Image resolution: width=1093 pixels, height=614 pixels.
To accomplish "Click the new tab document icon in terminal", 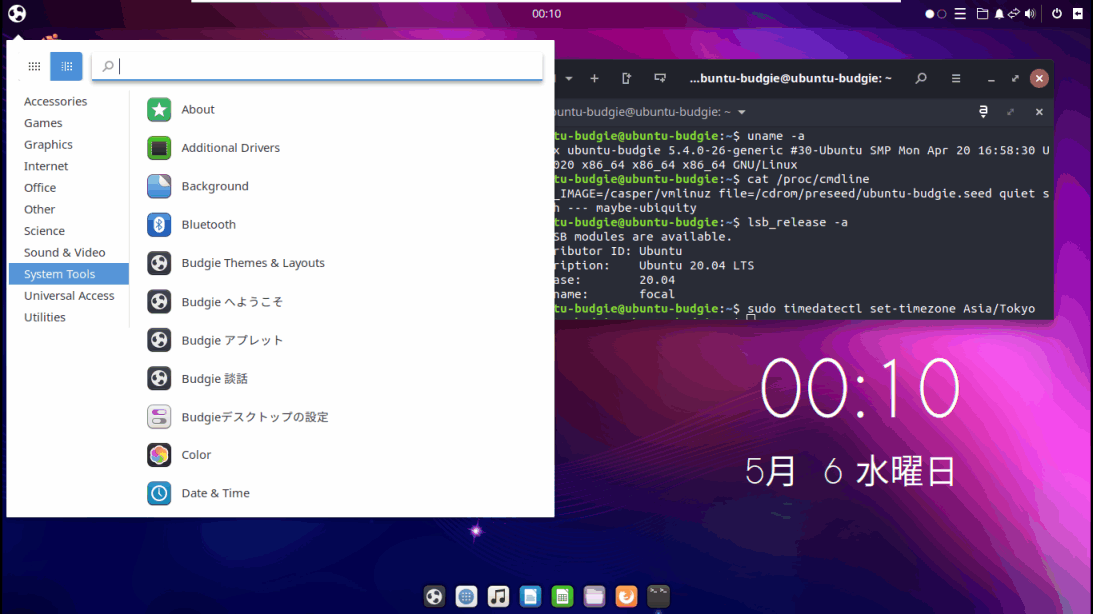I will coord(626,79).
